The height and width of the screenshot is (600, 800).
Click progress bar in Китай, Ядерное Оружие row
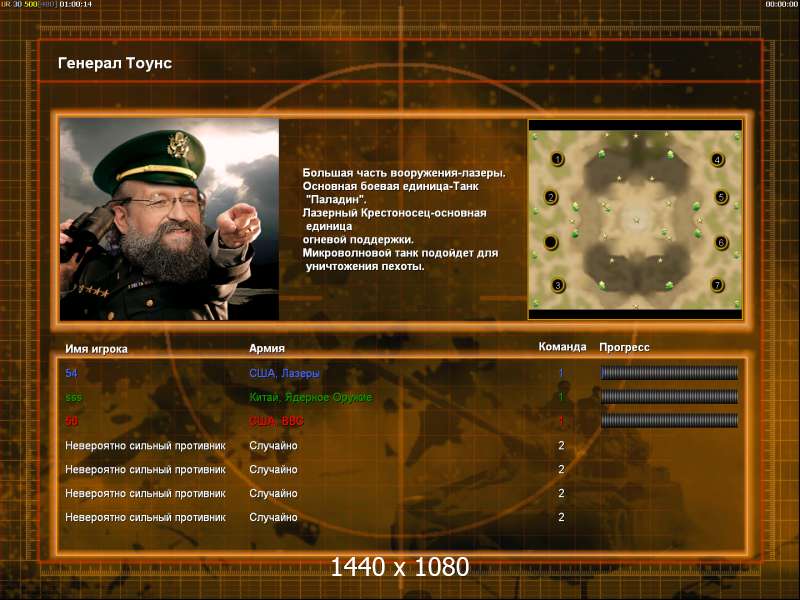669,397
